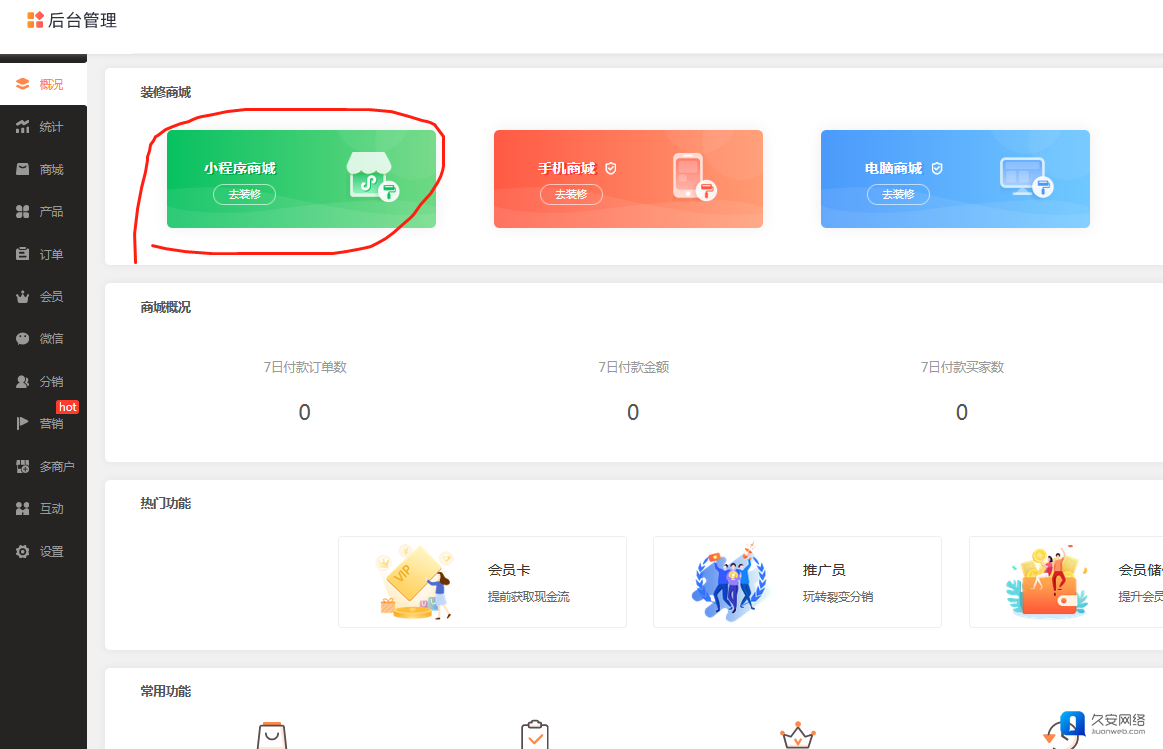Click the 概况 layers icon in sidebar

pyautogui.click(x=22, y=84)
